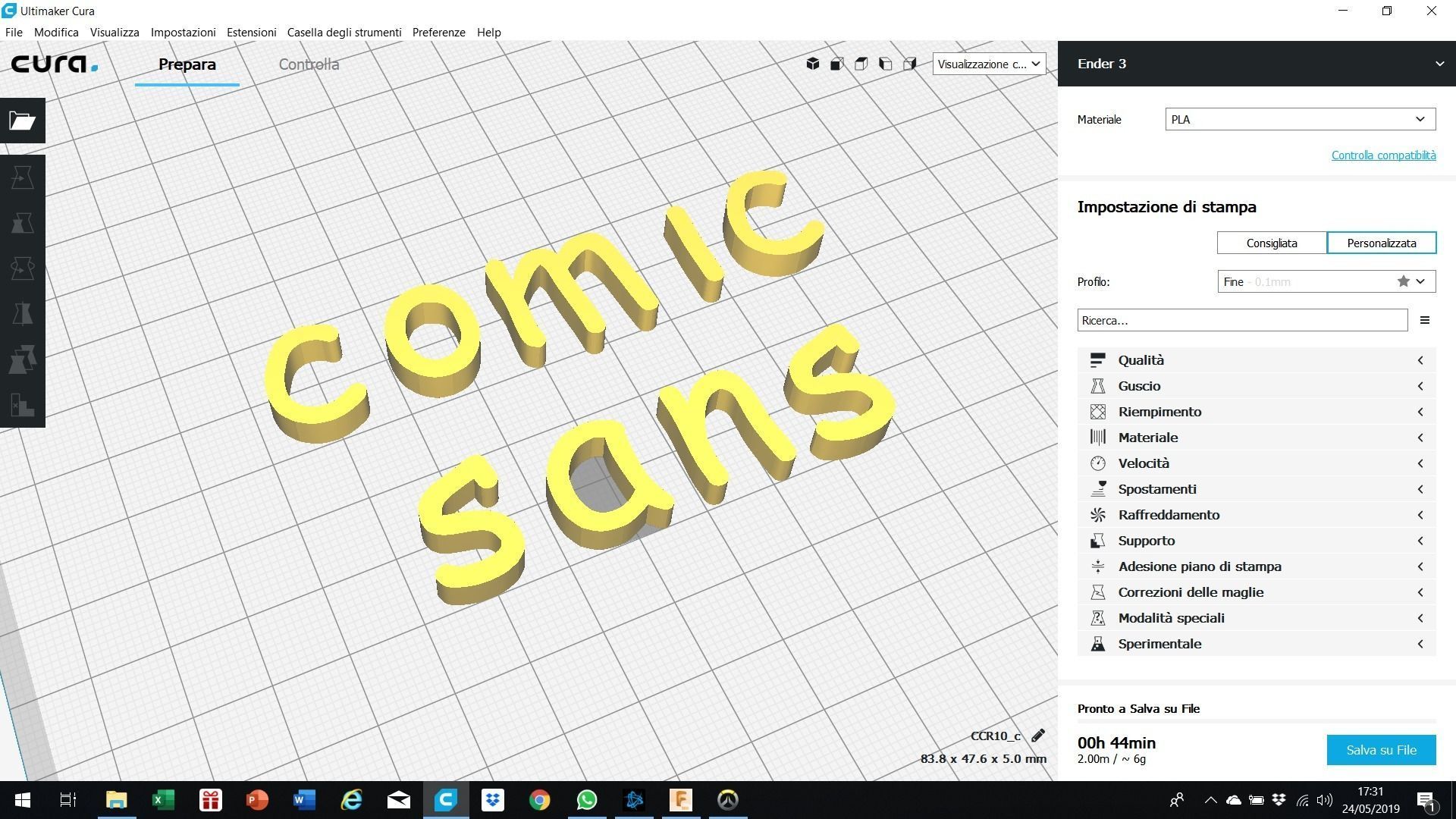Open the Preferenze menu
The width and height of the screenshot is (1456, 819).
[x=438, y=33]
